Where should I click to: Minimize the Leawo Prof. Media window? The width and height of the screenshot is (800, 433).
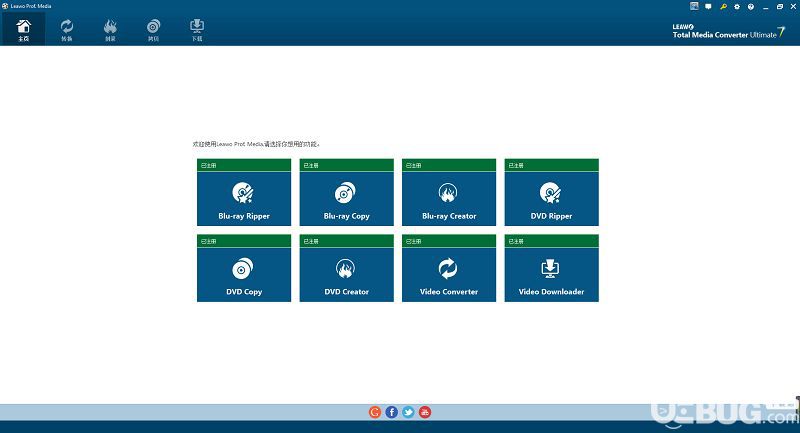765,7
